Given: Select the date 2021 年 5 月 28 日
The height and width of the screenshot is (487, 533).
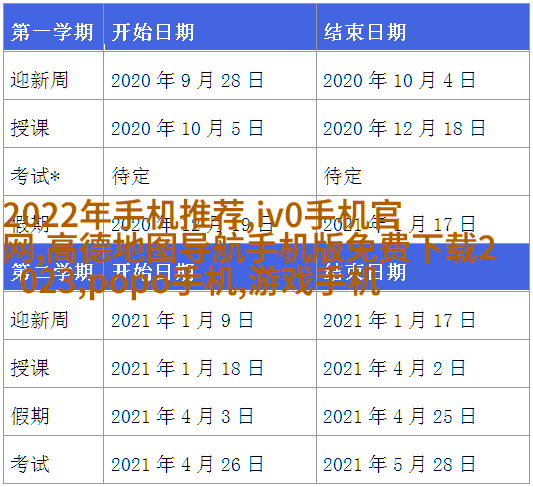Looking at the screenshot, I should (399, 465).
